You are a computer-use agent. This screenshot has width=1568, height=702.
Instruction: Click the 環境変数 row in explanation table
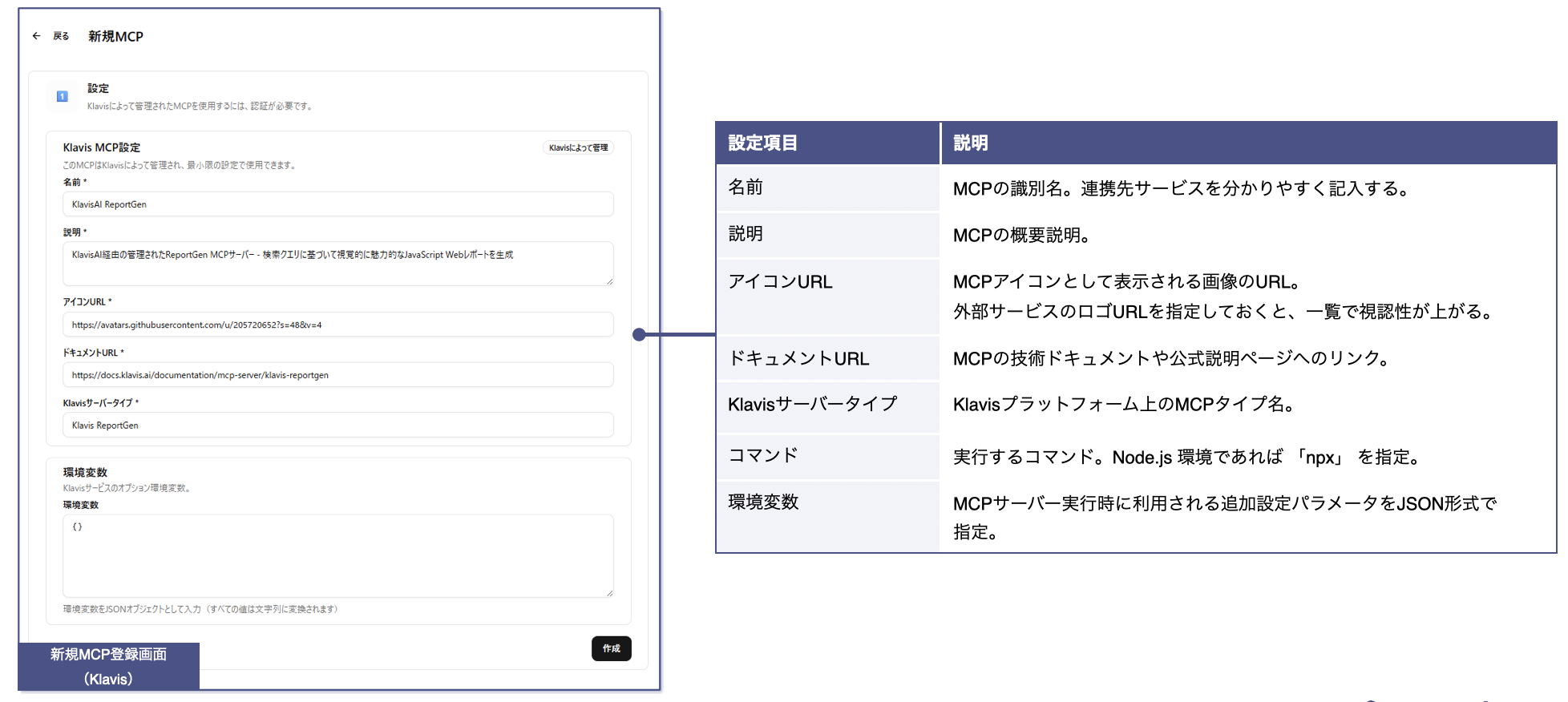pos(1136,517)
